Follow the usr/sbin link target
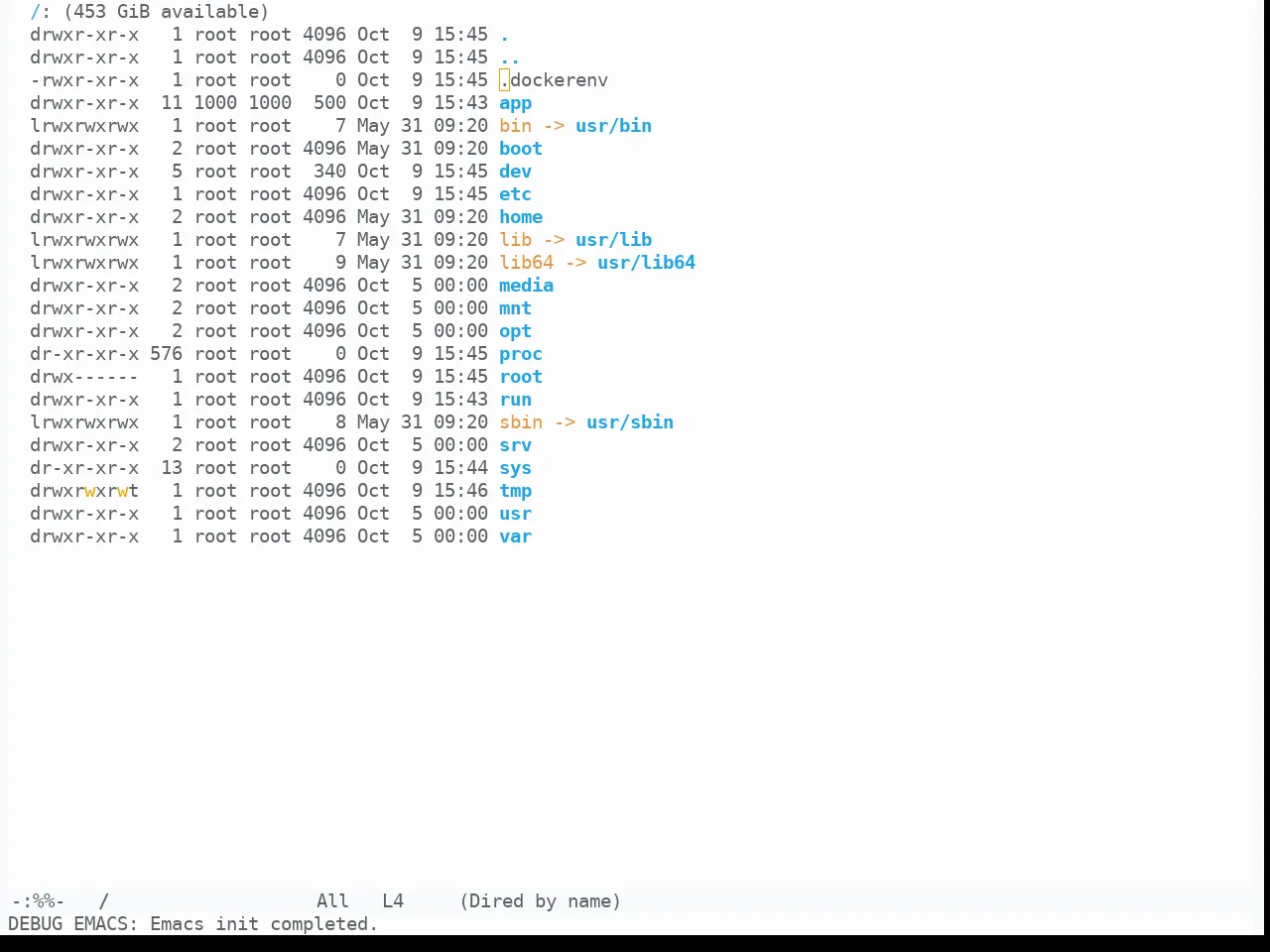The height and width of the screenshot is (952, 1270). coord(630,422)
